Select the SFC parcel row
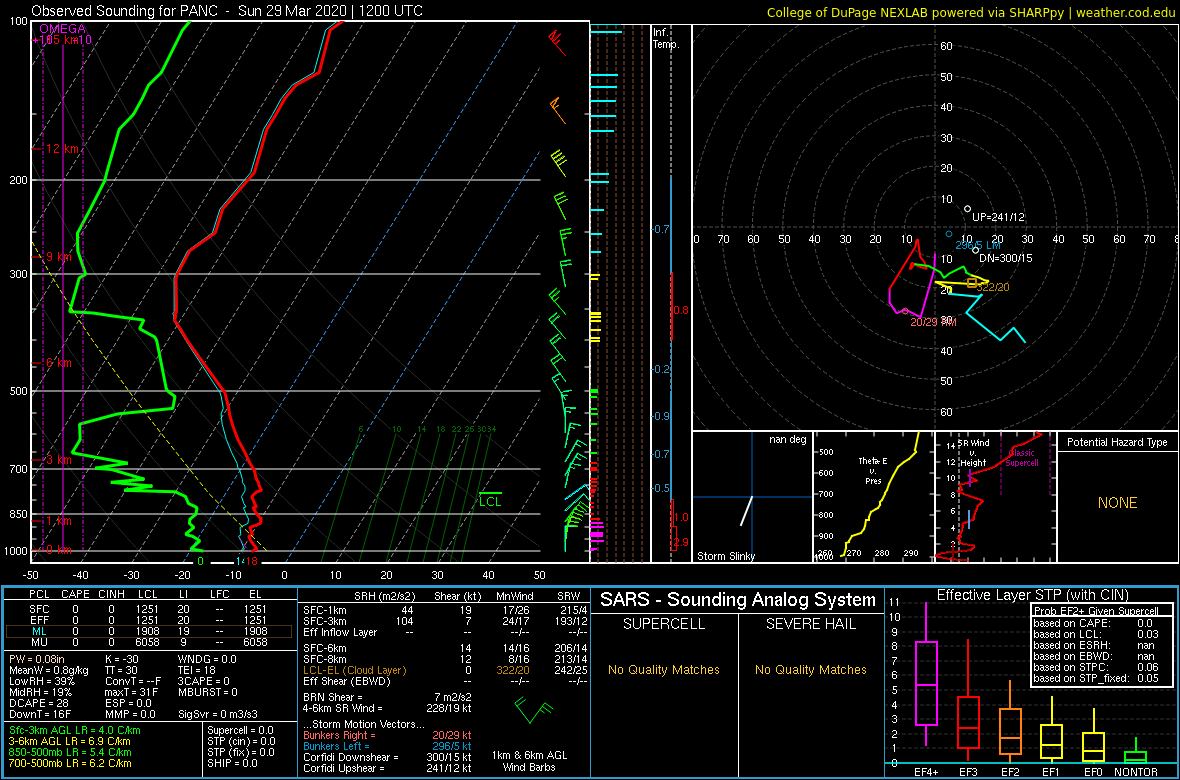1180x780 pixels. point(148,608)
